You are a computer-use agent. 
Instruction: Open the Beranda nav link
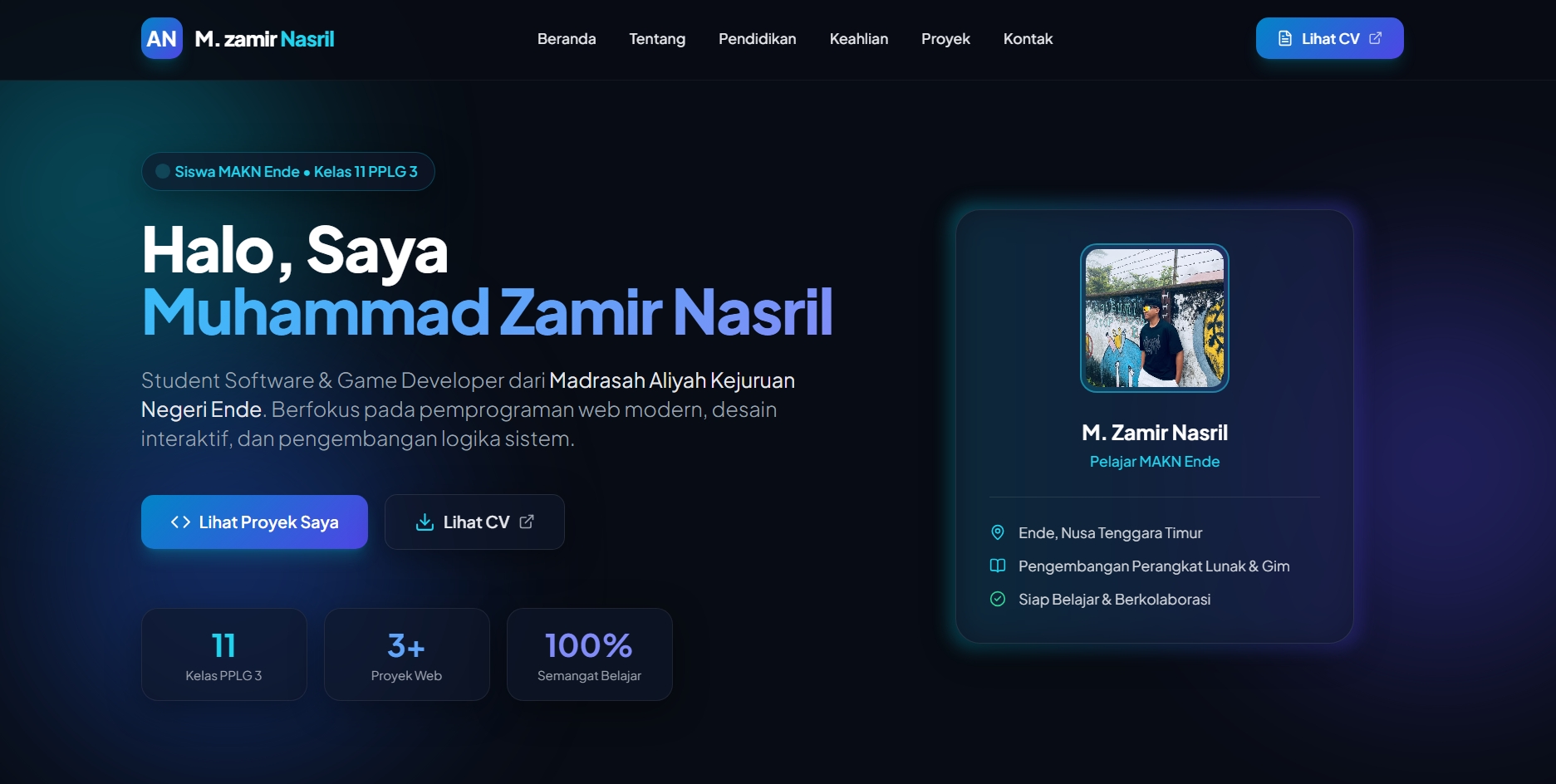coord(567,39)
